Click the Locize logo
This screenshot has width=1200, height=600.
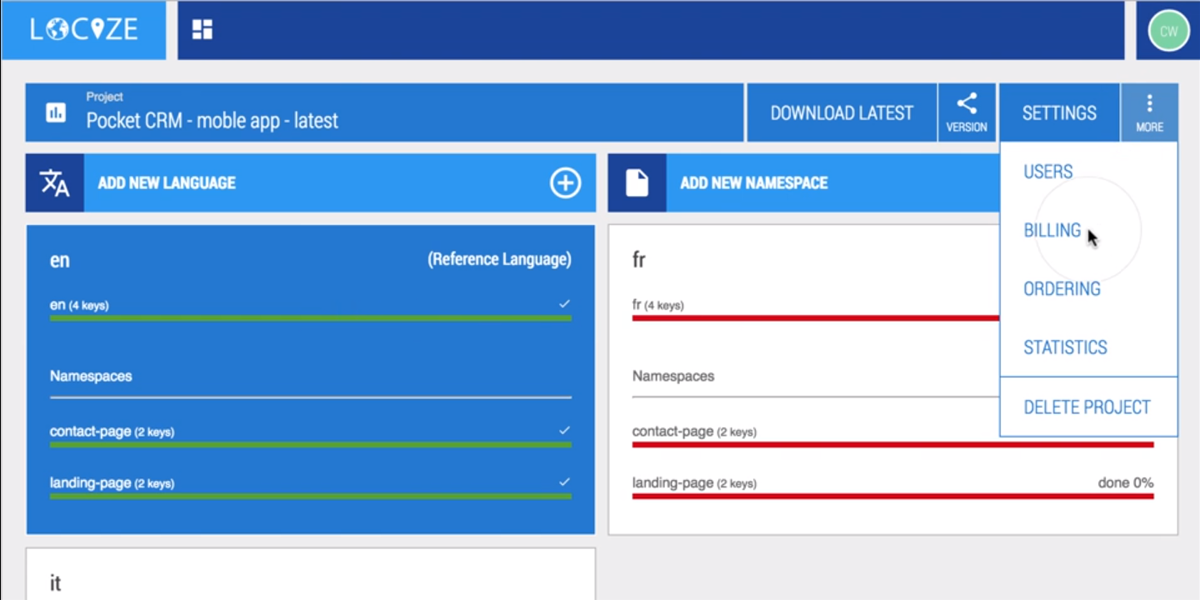(x=83, y=30)
